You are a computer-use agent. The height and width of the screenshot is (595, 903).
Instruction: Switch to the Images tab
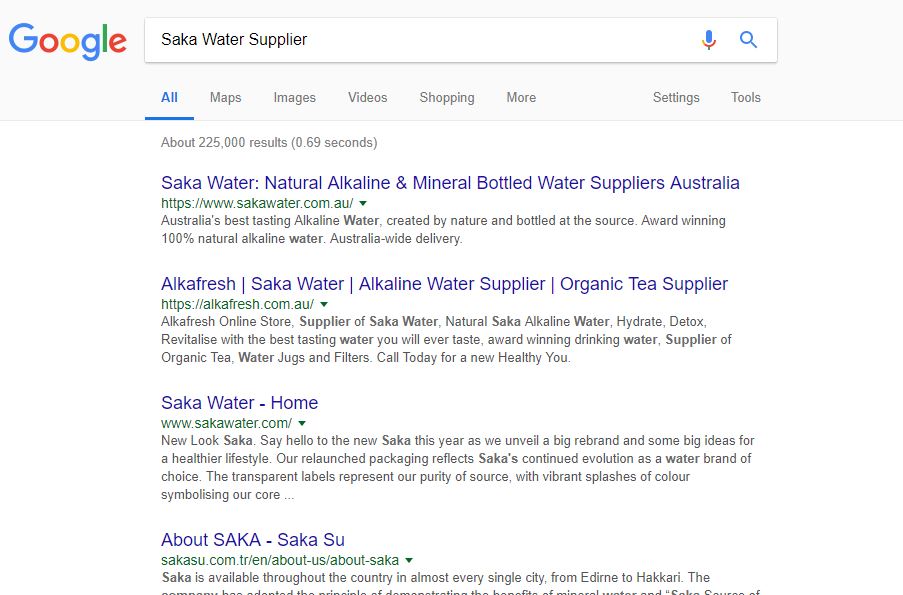point(294,97)
